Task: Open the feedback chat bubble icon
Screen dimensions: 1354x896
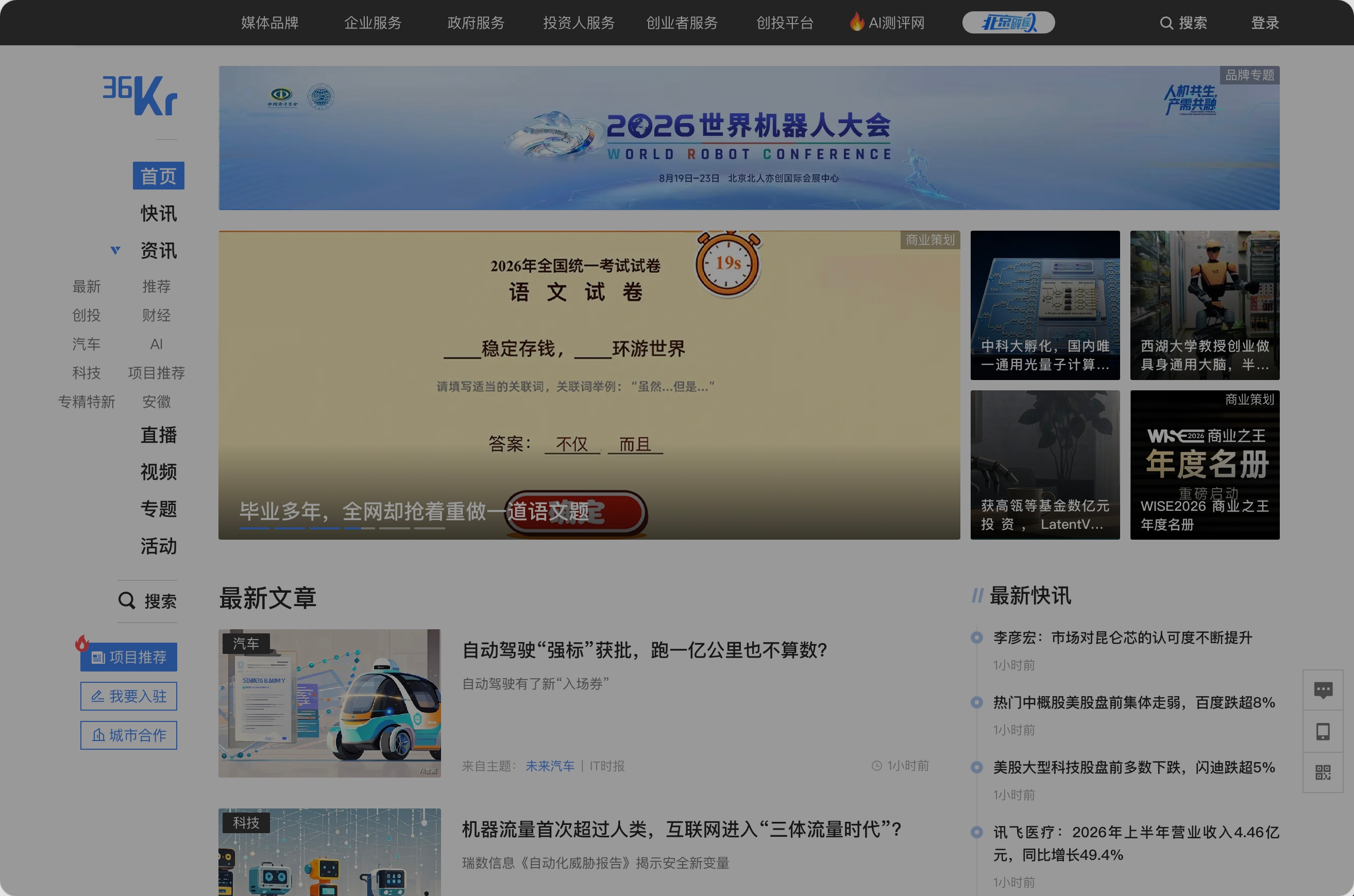Action: pyautogui.click(x=1323, y=691)
